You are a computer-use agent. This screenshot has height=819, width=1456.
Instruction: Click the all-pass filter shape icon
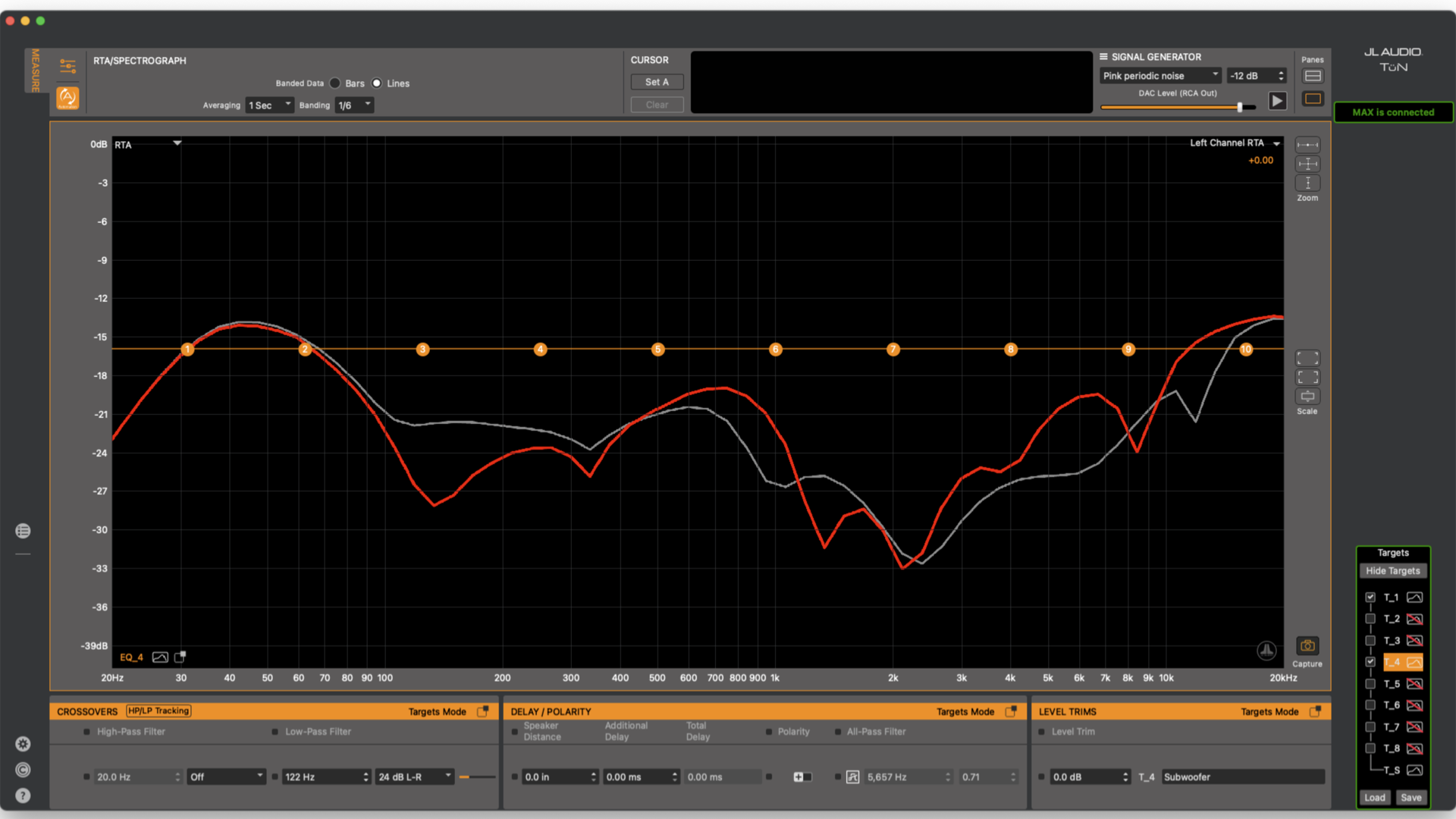tap(853, 777)
